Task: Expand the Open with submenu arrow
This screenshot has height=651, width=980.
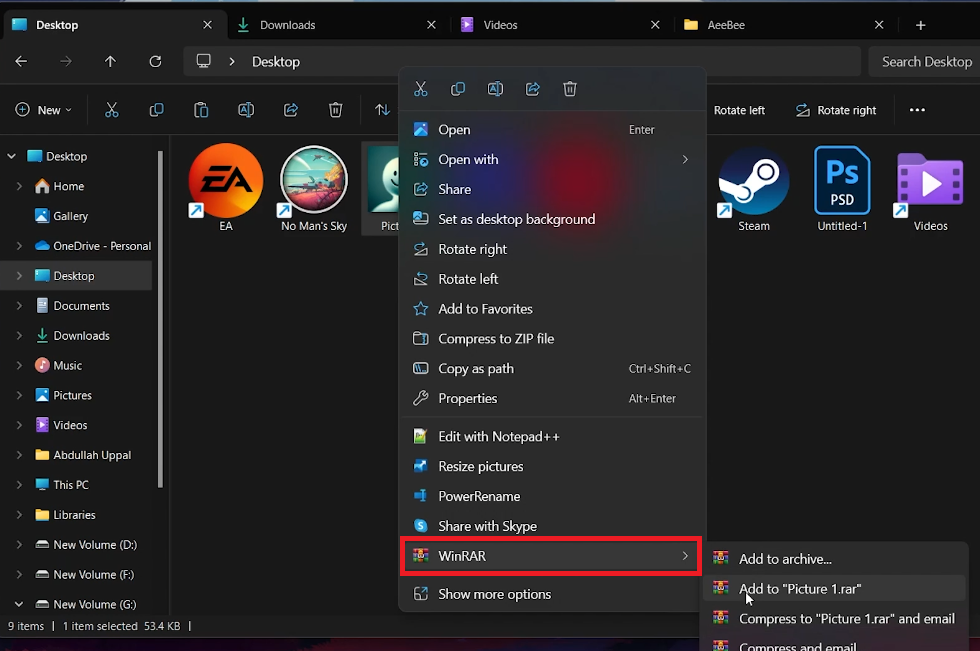Action: tap(685, 160)
